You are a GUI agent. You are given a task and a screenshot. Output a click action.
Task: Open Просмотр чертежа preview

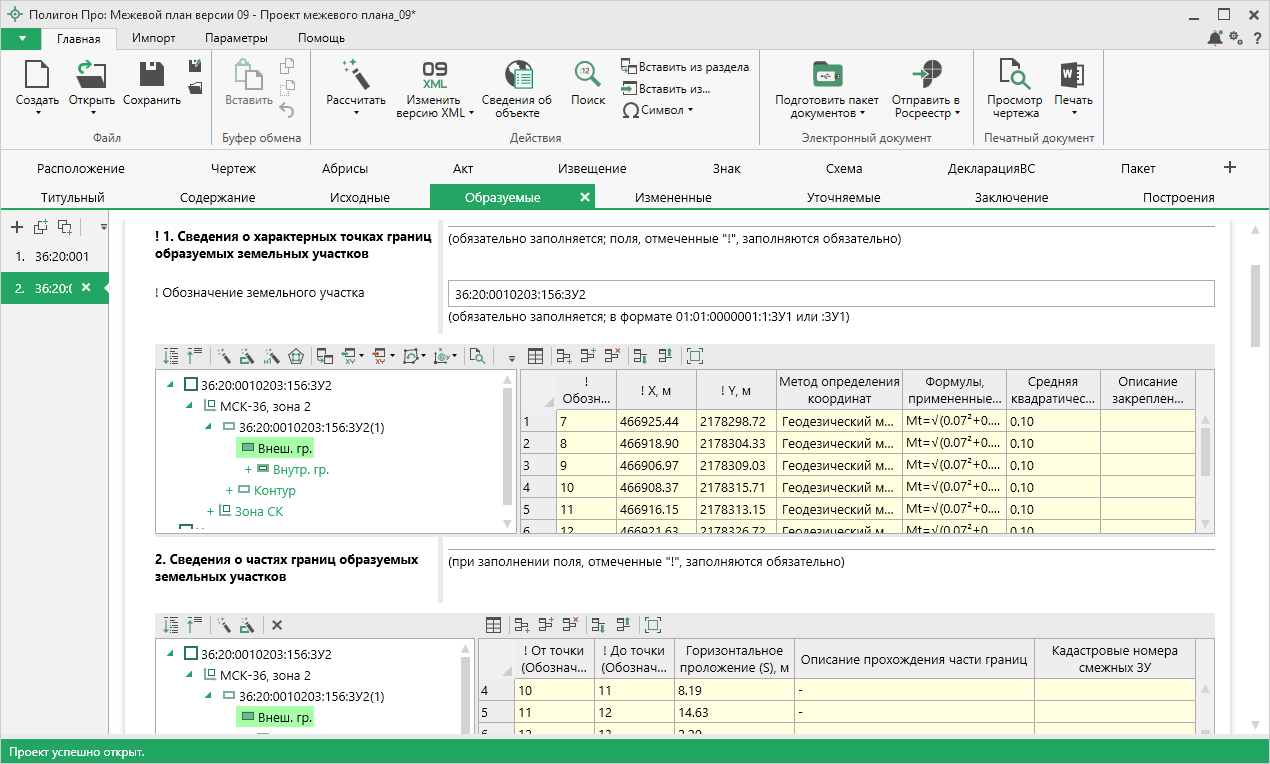point(1014,75)
